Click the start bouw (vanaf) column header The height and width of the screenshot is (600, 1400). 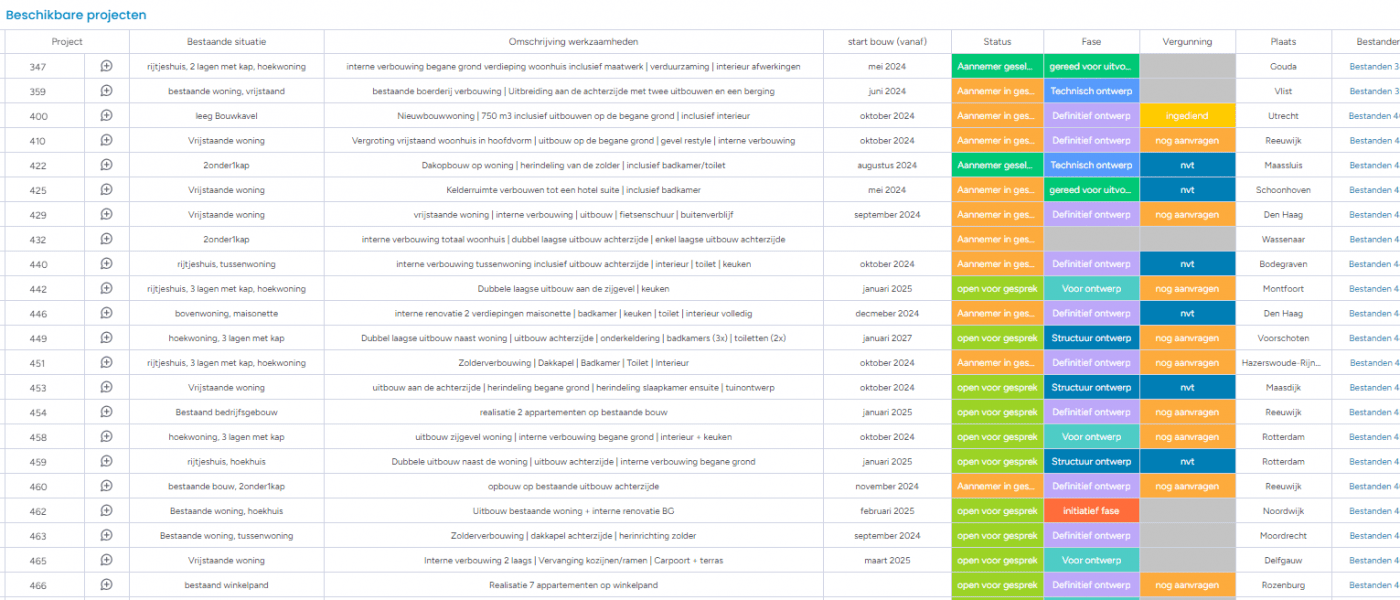pyautogui.click(x=887, y=42)
